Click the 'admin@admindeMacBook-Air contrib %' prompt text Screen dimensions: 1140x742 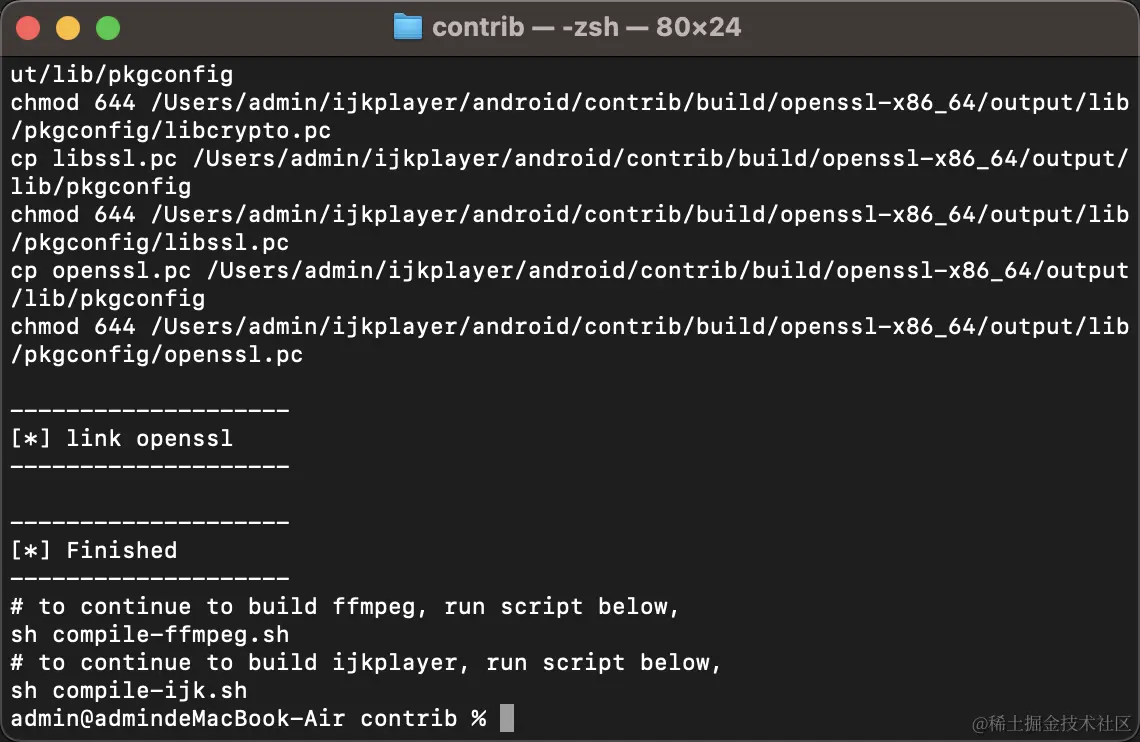(x=248, y=718)
